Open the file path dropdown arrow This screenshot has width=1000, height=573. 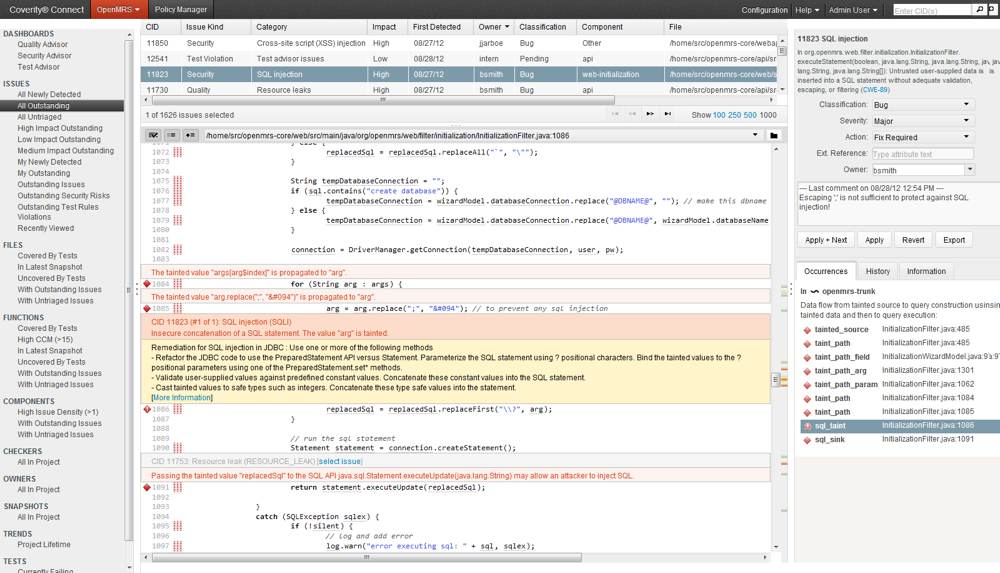coord(755,135)
